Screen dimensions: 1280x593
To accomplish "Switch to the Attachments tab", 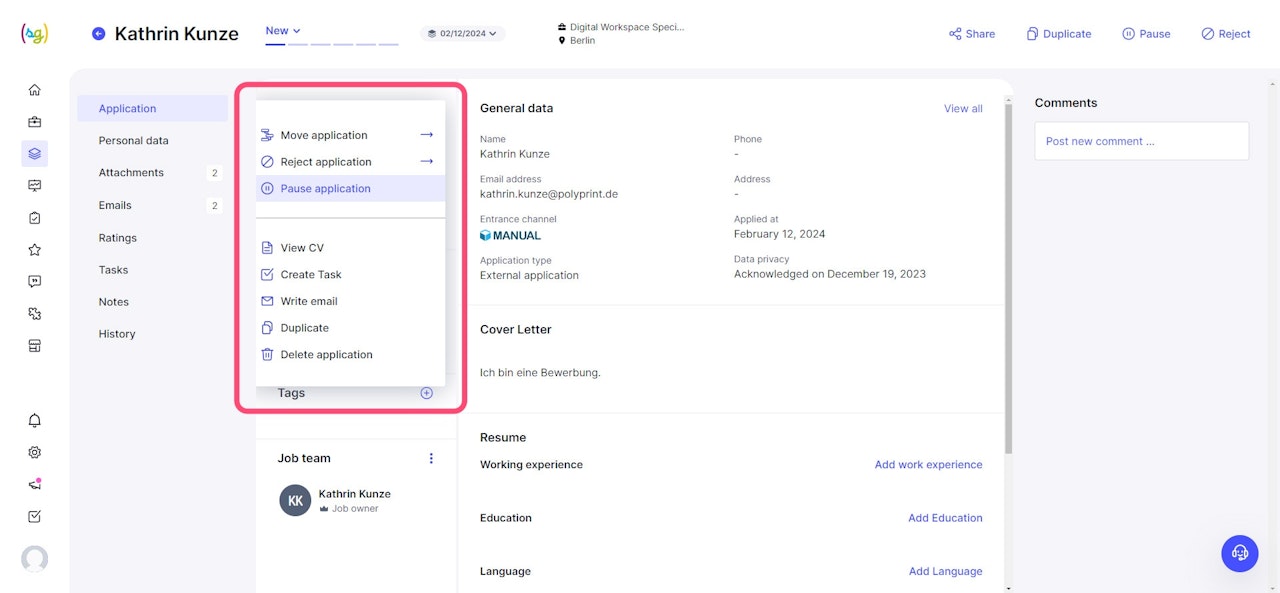I will [x=131, y=173].
